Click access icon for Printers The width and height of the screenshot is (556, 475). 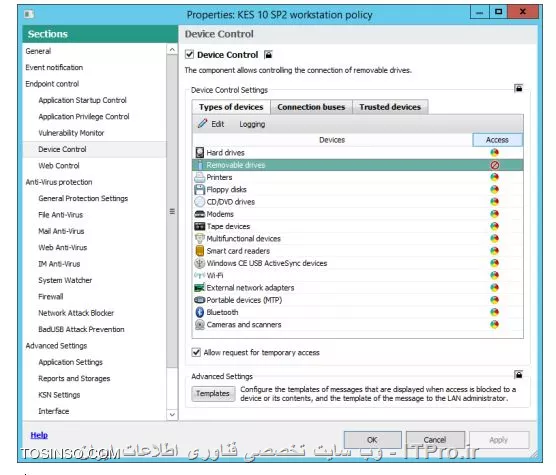[x=494, y=177]
